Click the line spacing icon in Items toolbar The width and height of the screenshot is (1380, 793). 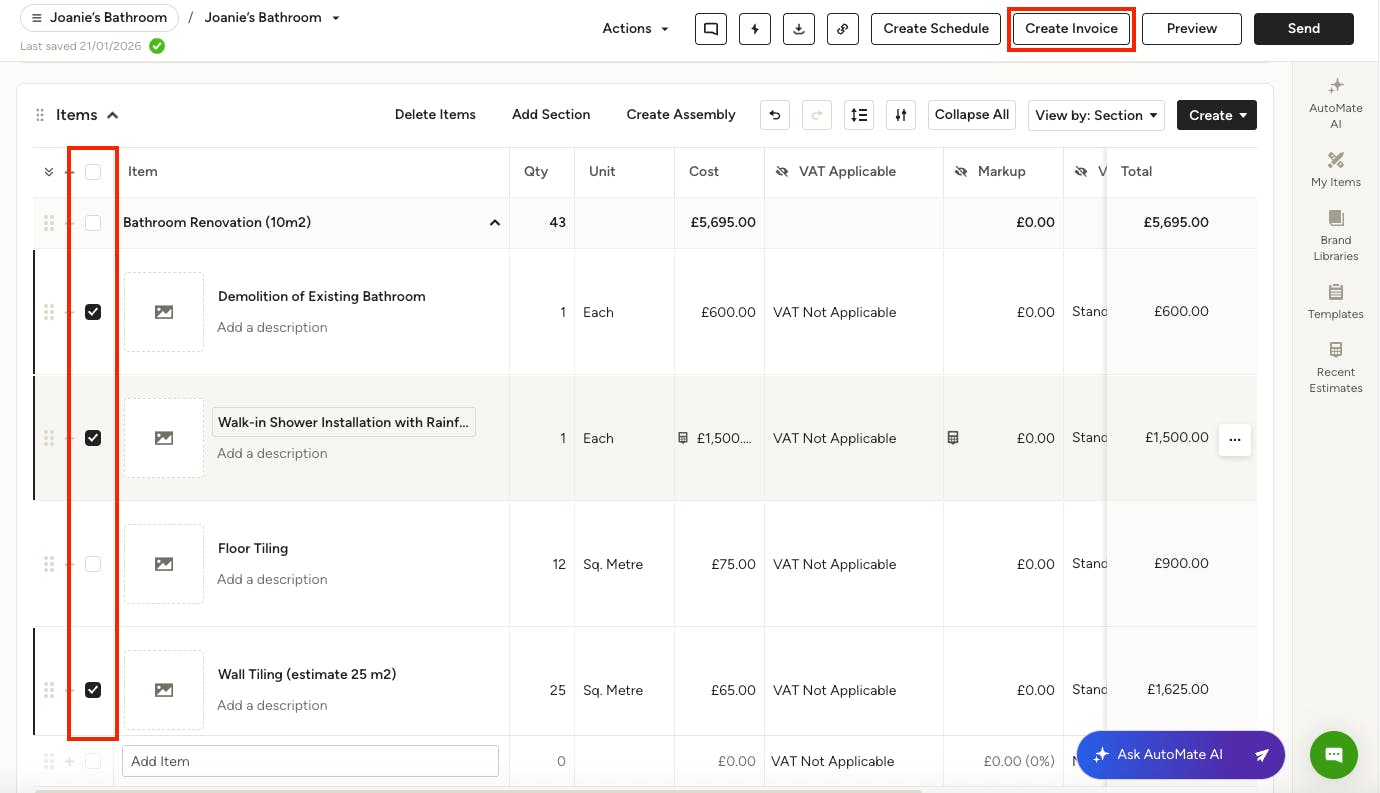coord(859,115)
